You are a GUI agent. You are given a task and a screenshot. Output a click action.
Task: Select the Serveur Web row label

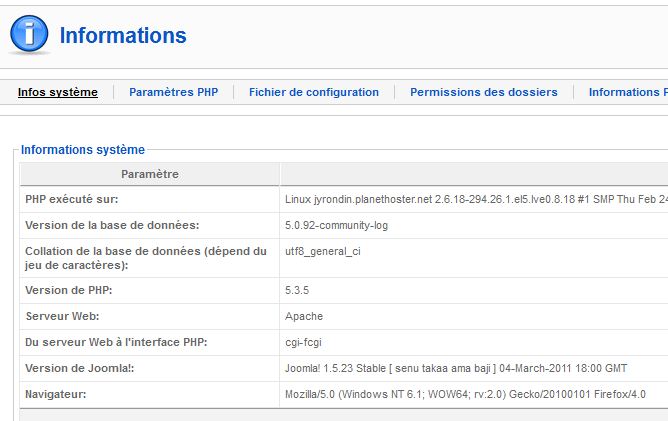coord(63,316)
